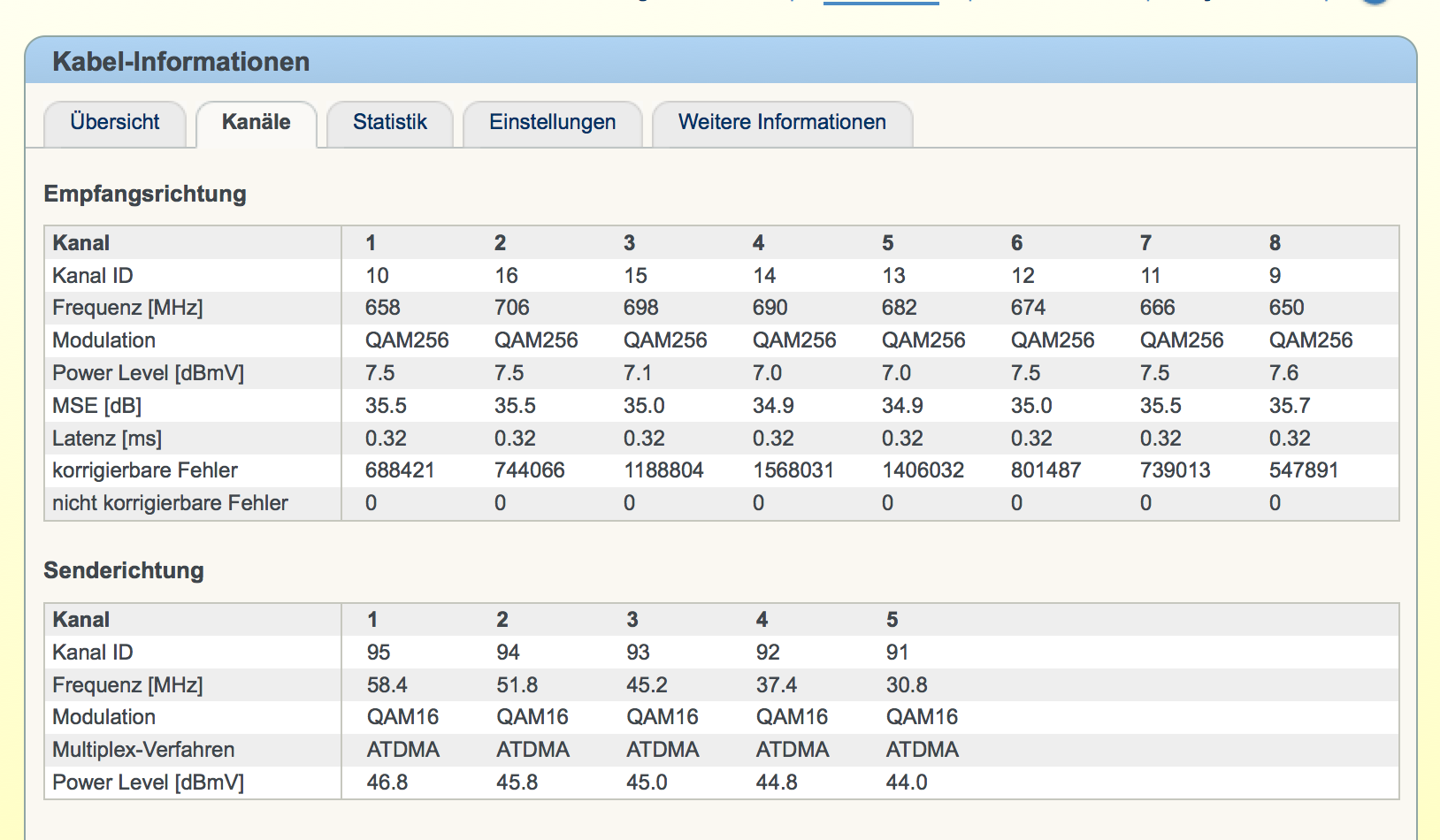Click the Senderichtung section heading

click(124, 570)
